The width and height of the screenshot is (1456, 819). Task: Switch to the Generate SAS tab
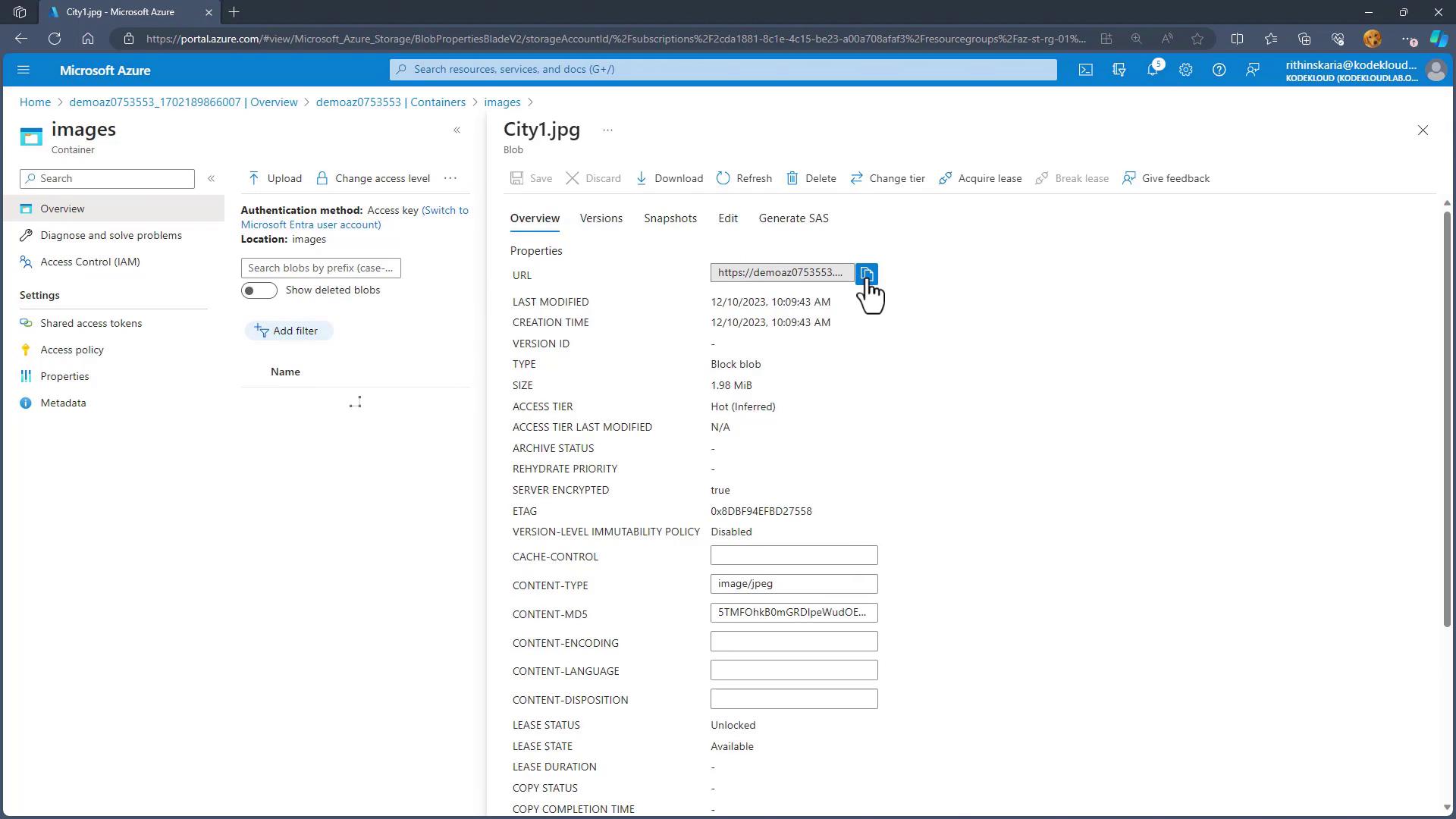coord(793,218)
